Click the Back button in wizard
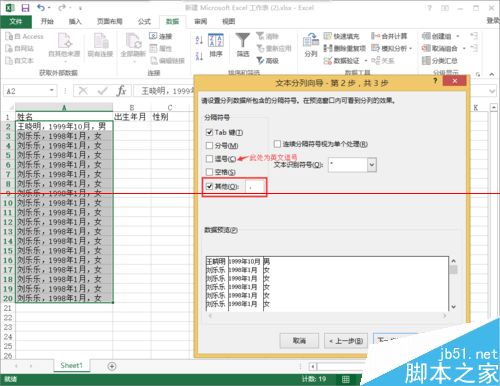The height and width of the screenshot is (386, 500). coord(346,341)
